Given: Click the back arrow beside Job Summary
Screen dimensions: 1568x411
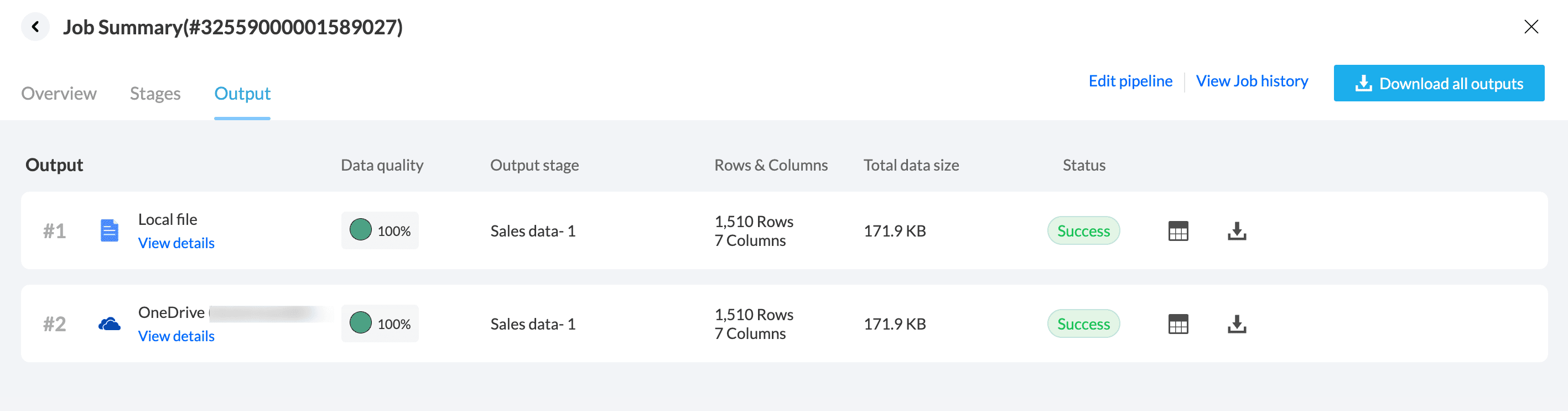Looking at the screenshot, I should [35, 27].
